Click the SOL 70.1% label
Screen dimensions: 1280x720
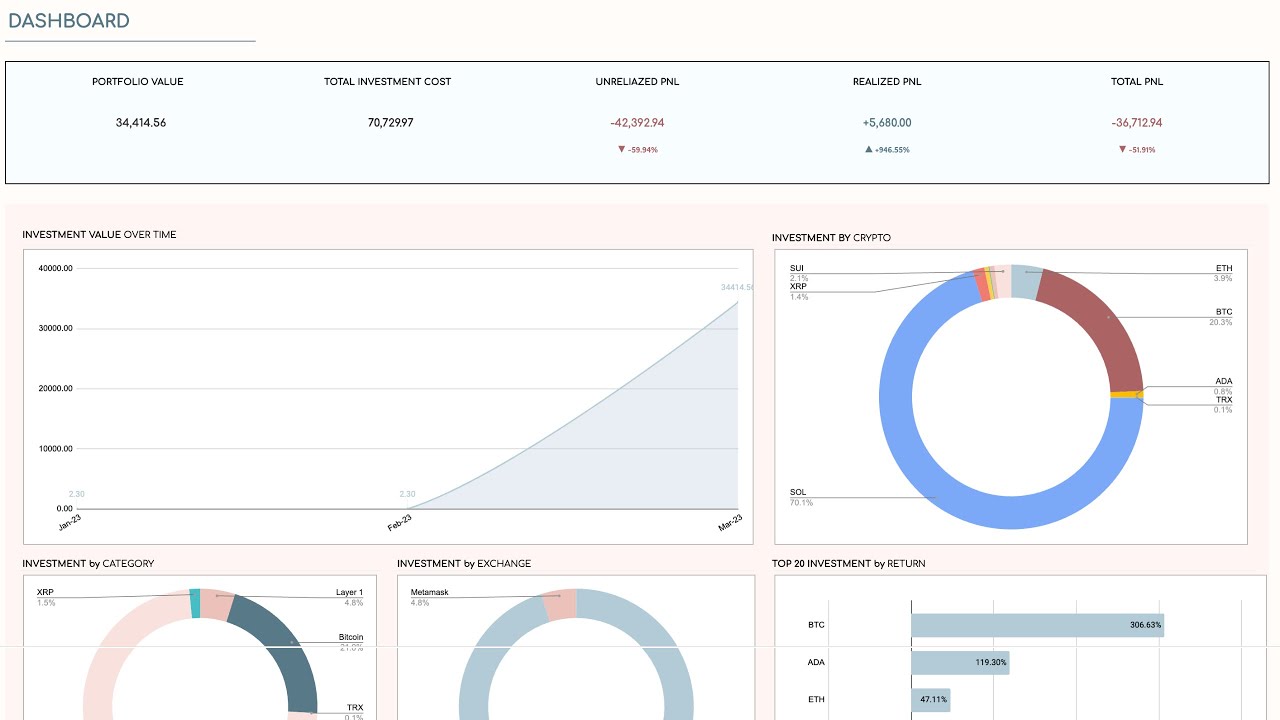pos(801,497)
